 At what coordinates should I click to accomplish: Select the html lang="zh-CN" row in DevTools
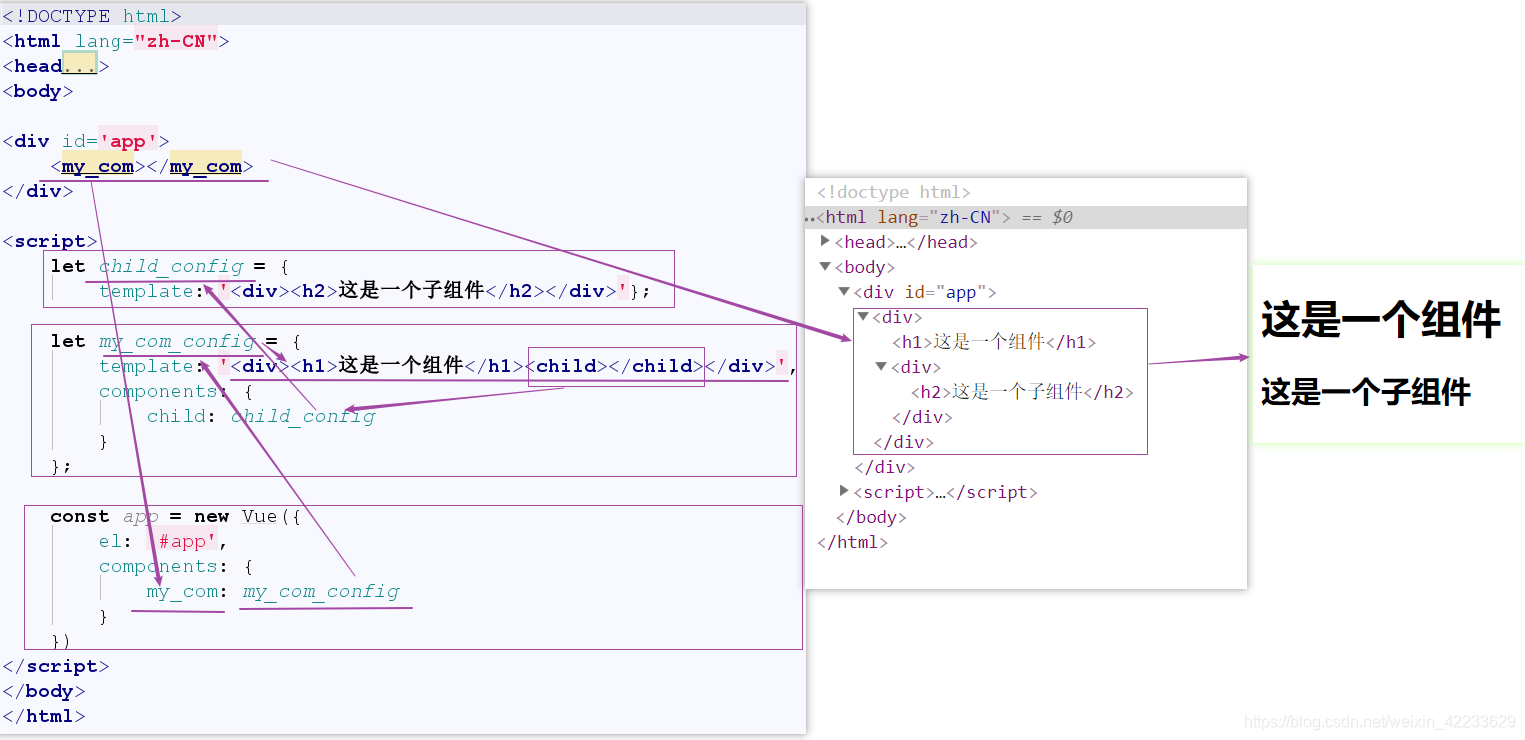pos(1026,217)
